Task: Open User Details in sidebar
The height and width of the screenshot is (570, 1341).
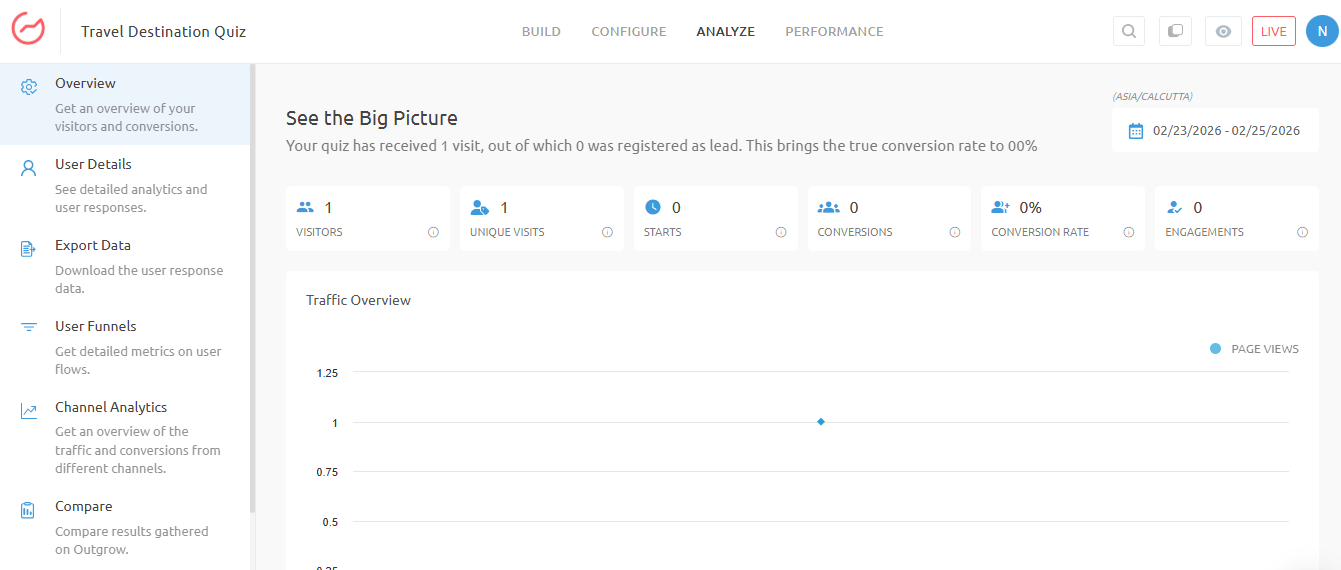Action: coord(93,165)
